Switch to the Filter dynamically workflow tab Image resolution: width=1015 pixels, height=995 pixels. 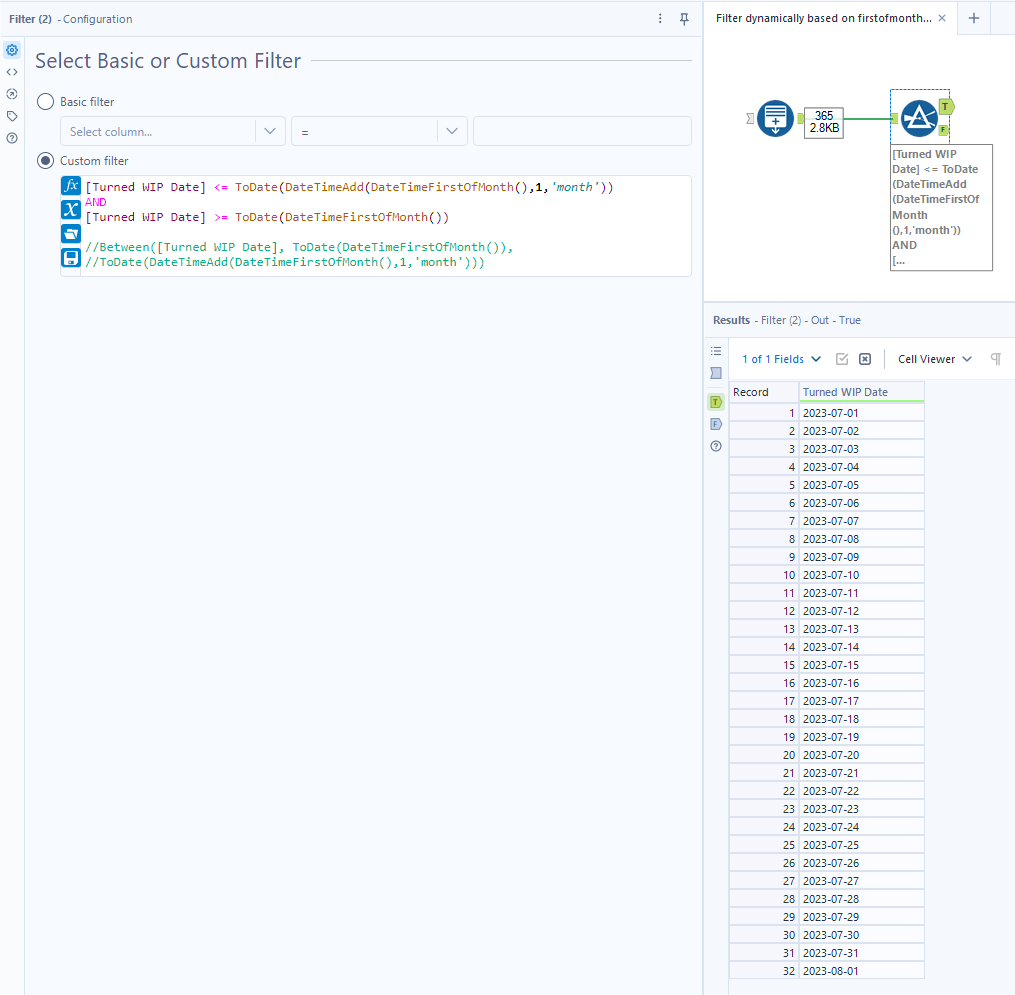(820, 18)
